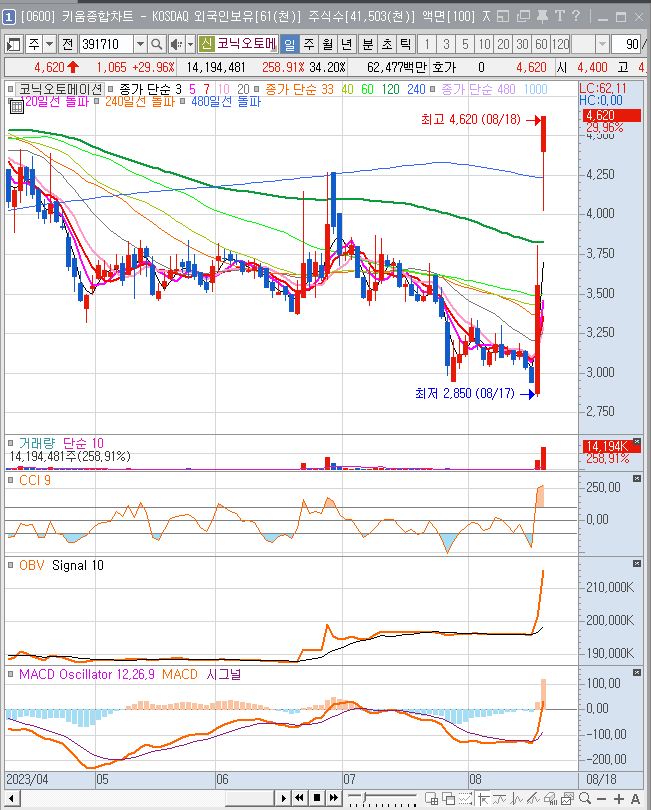Click the 전 button next to stock code
The height and width of the screenshot is (810, 651).
68,44
